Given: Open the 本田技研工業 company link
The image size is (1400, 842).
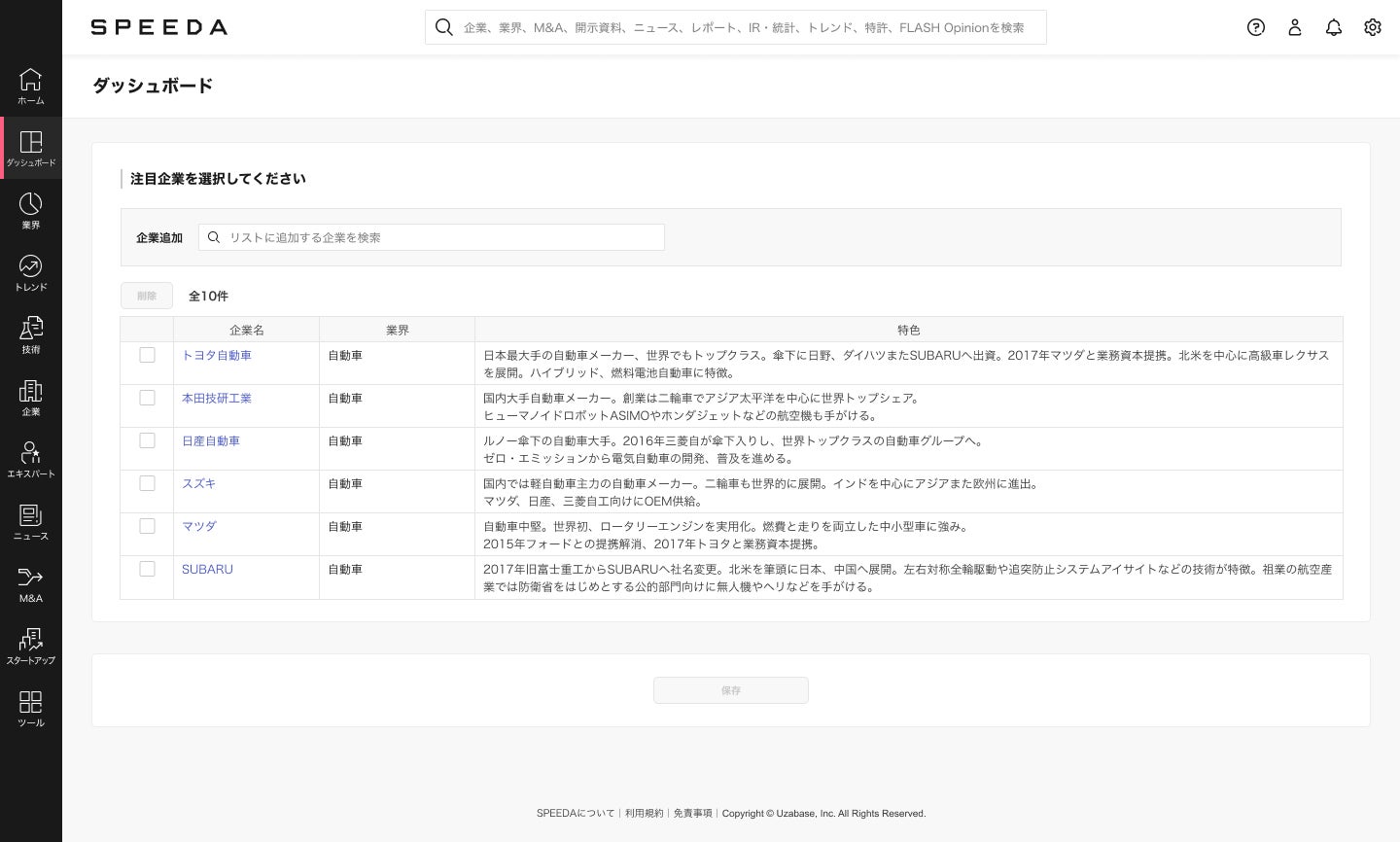Looking at the screenshot, I should click(x=217, y=399).
